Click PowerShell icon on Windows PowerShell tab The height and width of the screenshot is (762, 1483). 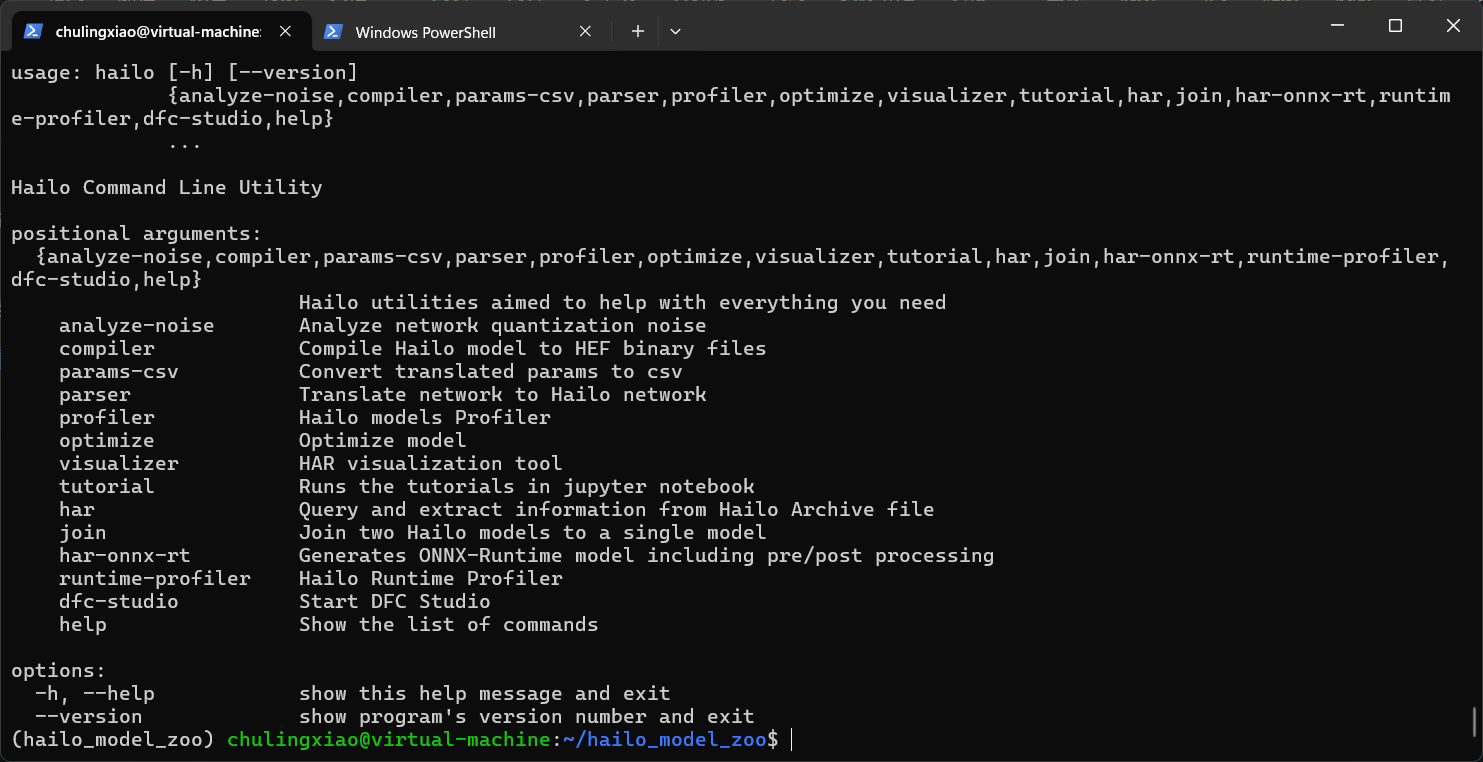(x=334, y=32)
